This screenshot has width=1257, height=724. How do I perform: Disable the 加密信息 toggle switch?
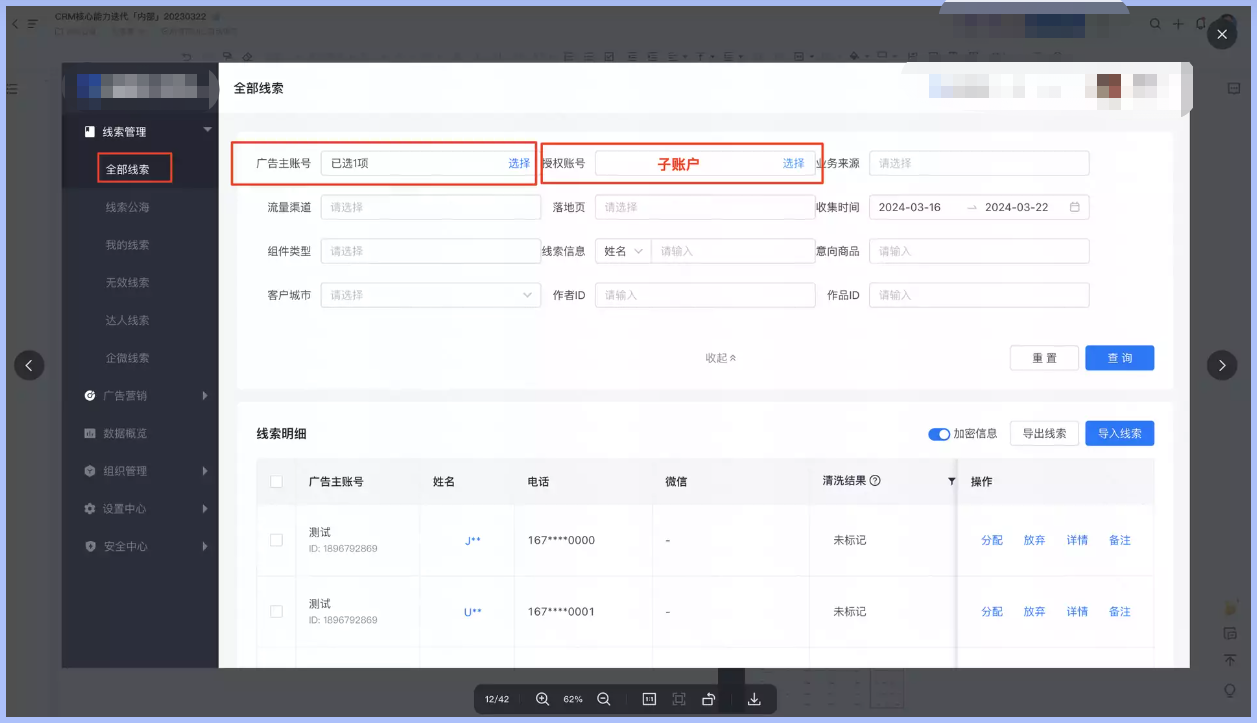click(938, 434)
